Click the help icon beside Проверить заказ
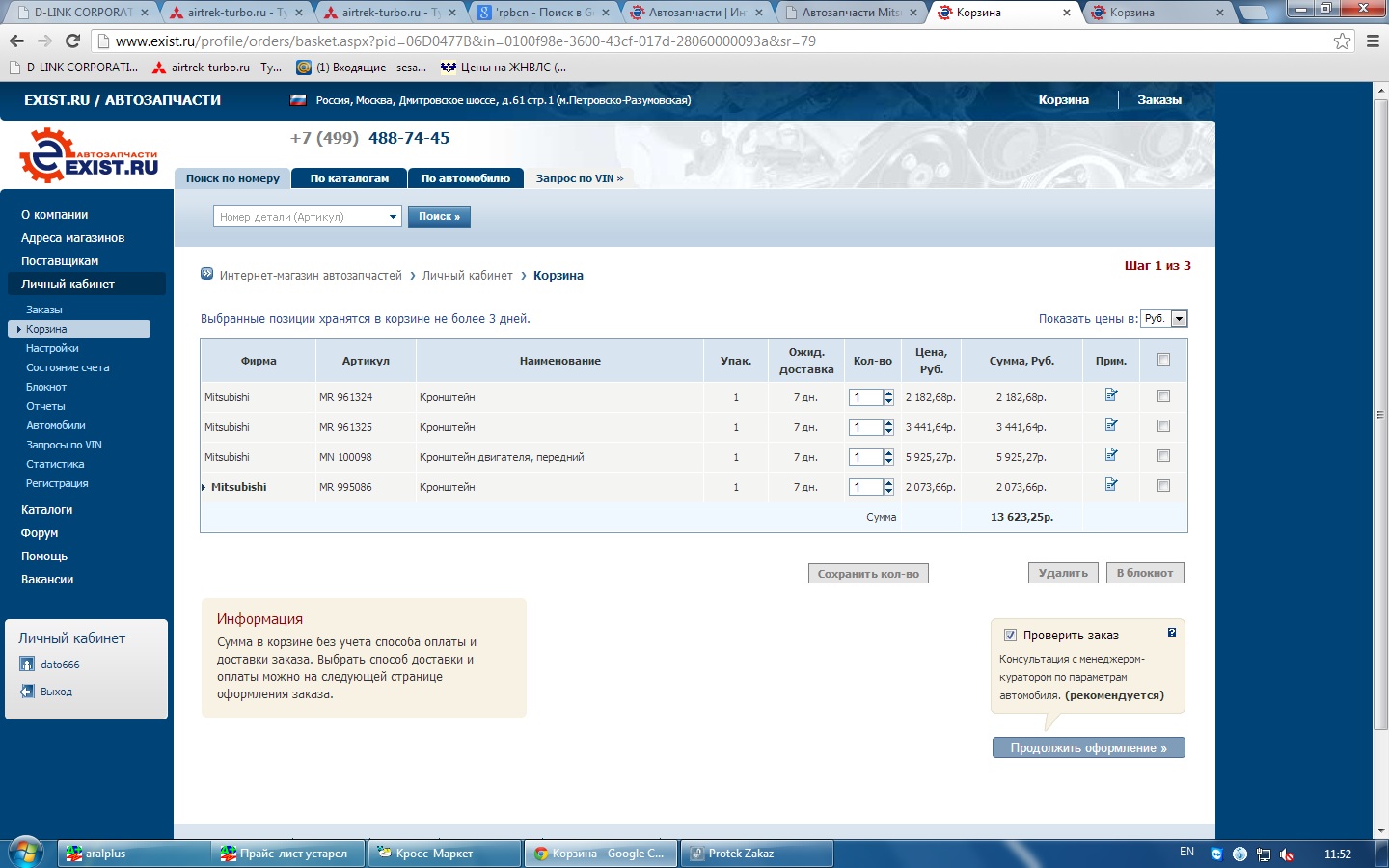 point(1172,633)
